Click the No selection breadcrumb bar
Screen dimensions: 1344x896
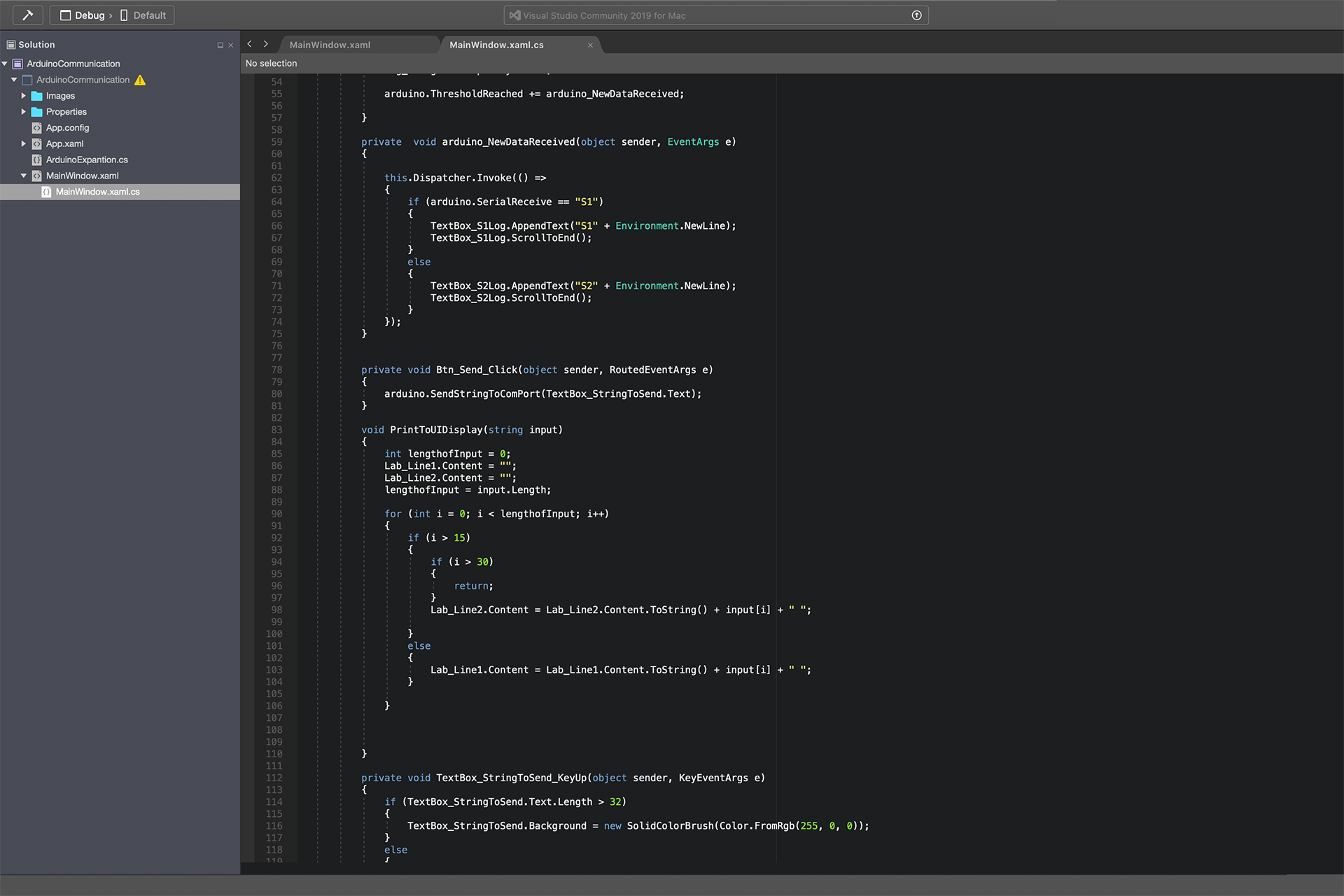[271, 63]
